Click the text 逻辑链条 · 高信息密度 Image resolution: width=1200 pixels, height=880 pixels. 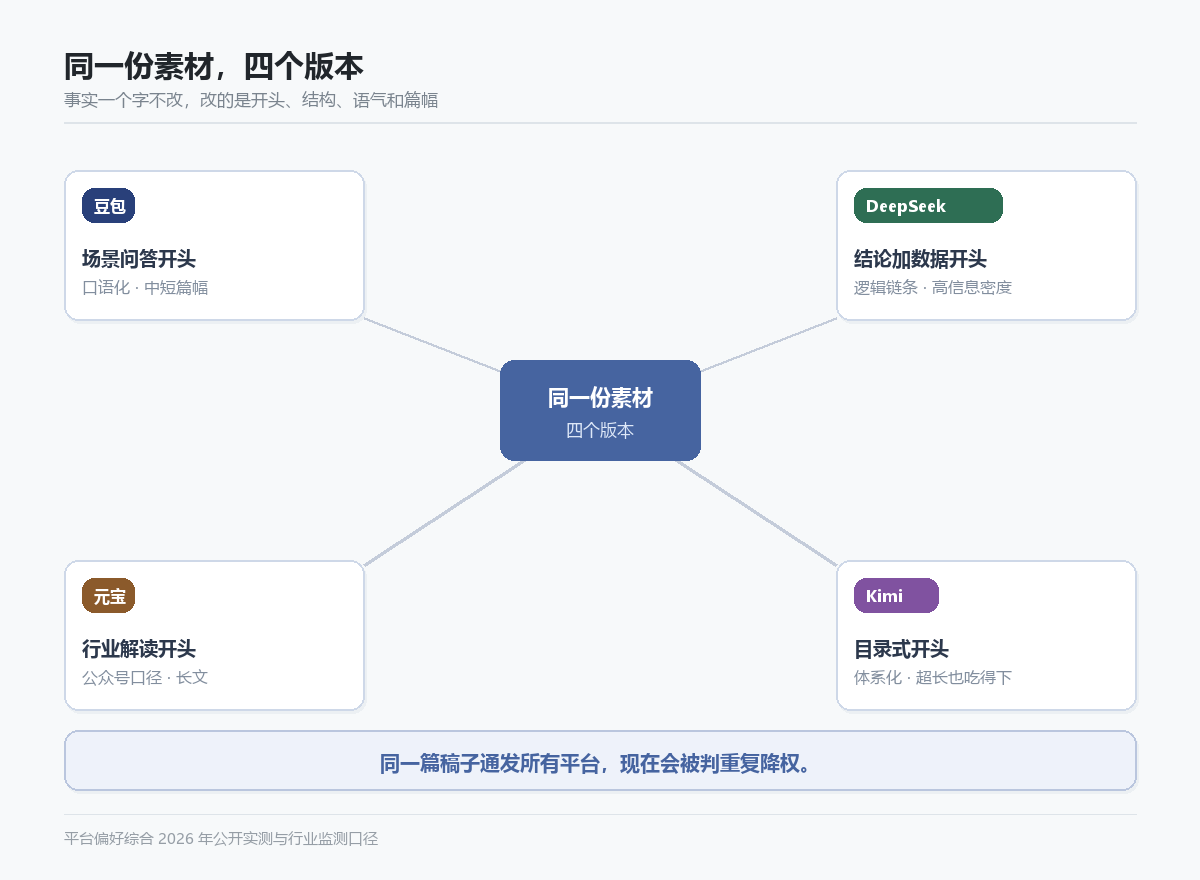coord(933,288)
